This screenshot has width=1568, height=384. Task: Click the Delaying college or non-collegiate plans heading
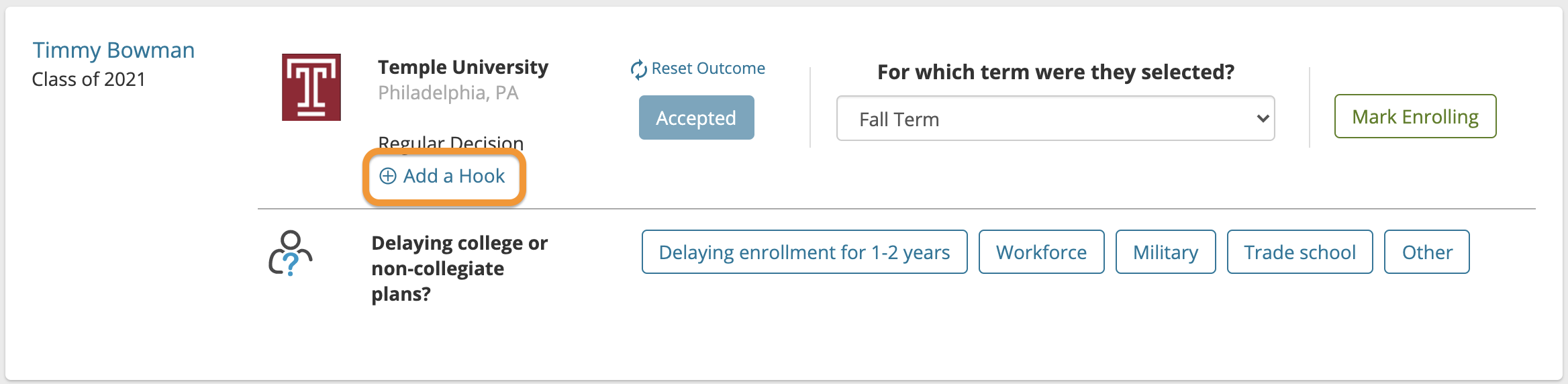coord(460,269)
